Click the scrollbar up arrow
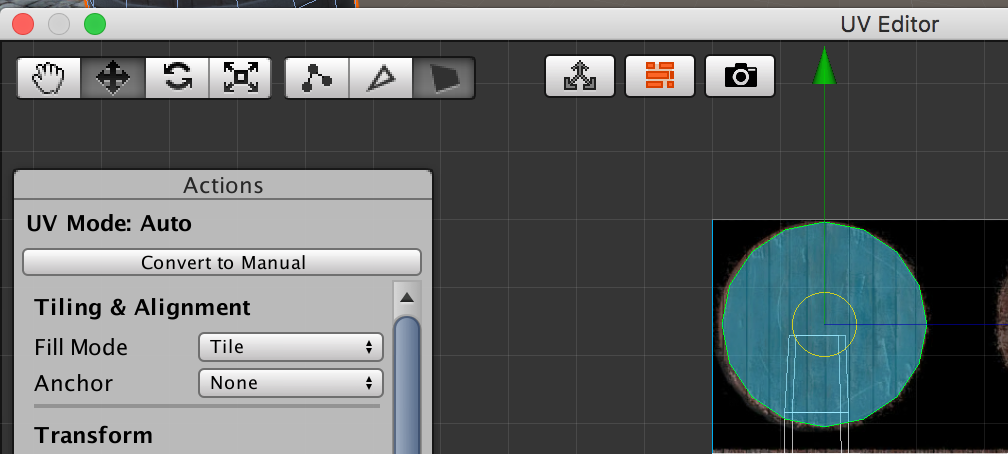 coord(406,297)
